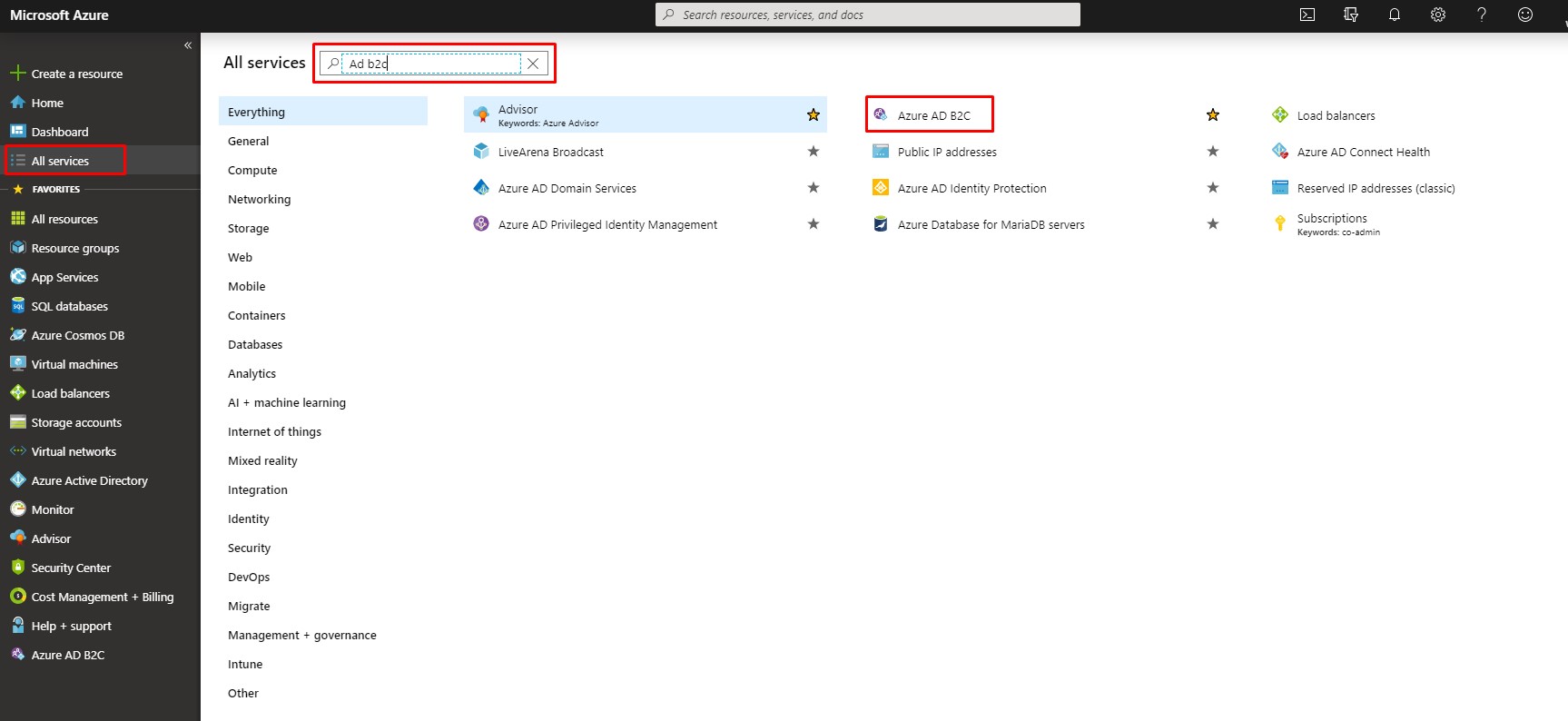Open Cloud Shell from the top bar

[x=1307, y=15]
